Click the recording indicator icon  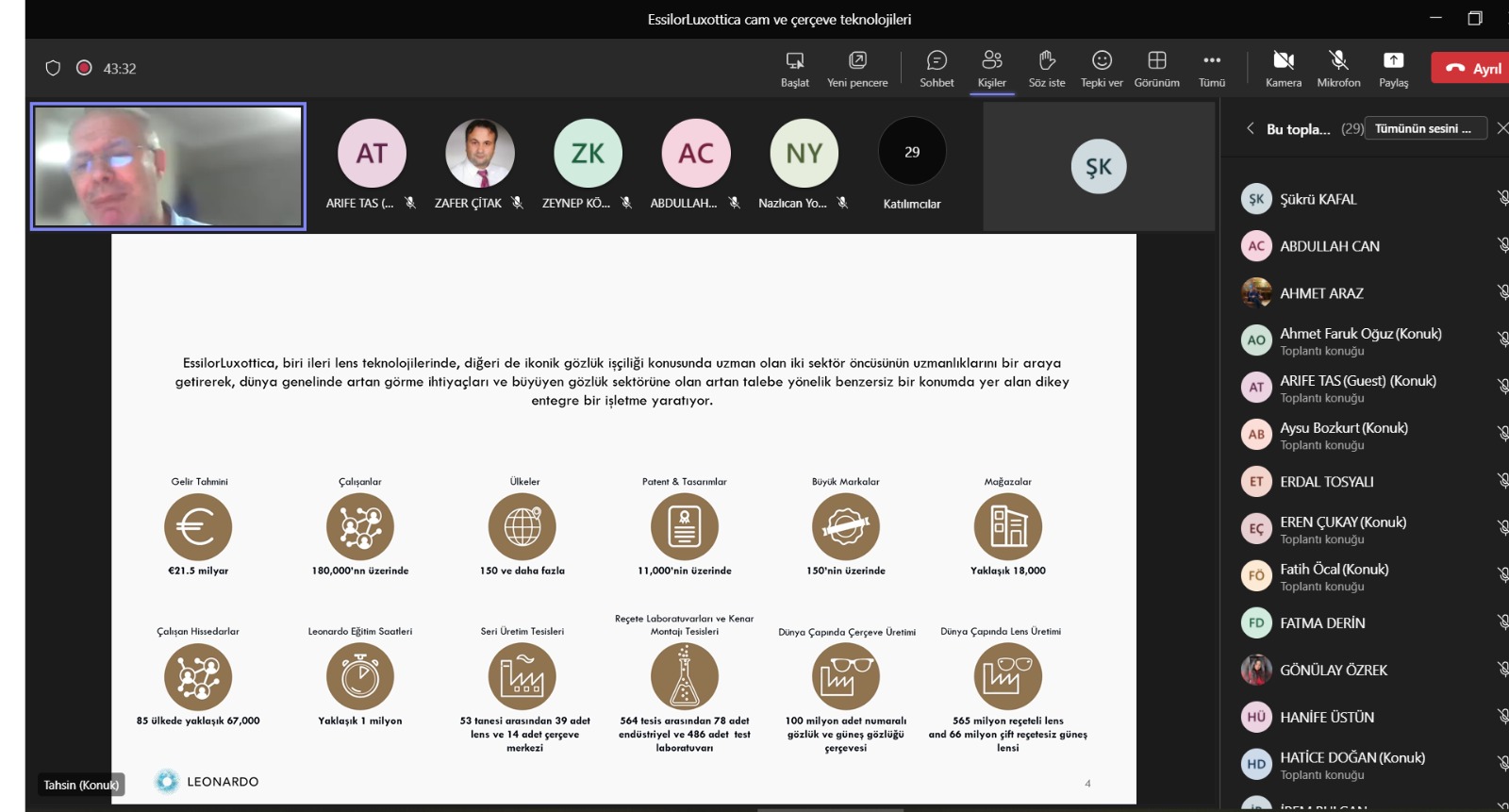84,68
